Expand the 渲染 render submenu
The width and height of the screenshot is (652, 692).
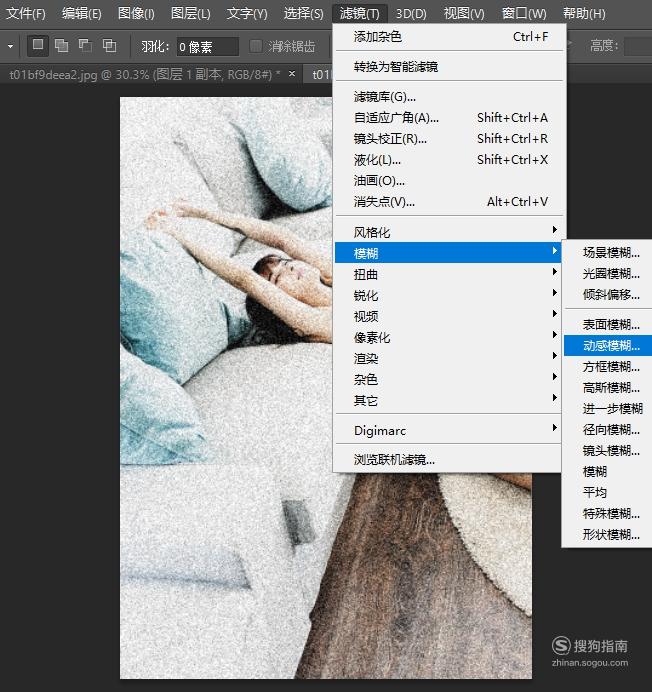[449, 358]
